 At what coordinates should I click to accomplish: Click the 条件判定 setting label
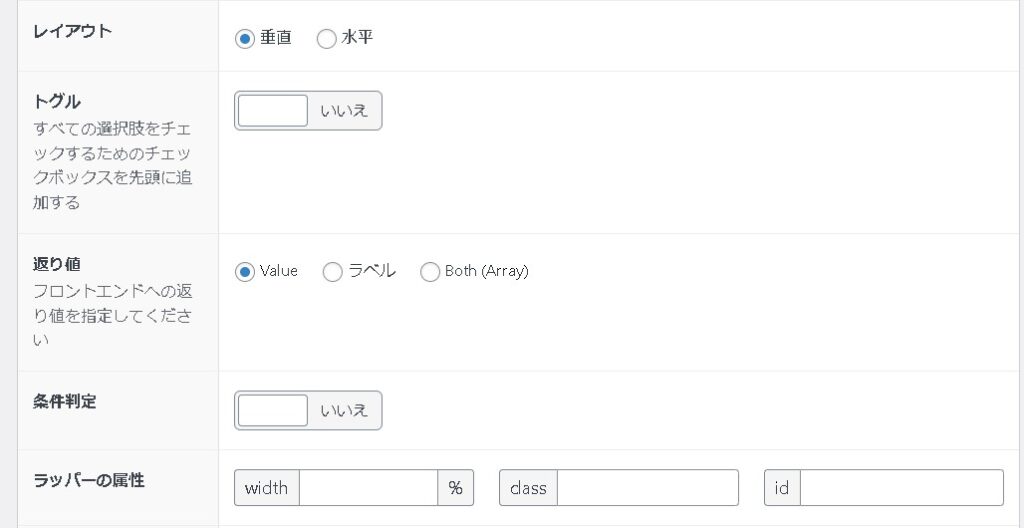[66, 401]
